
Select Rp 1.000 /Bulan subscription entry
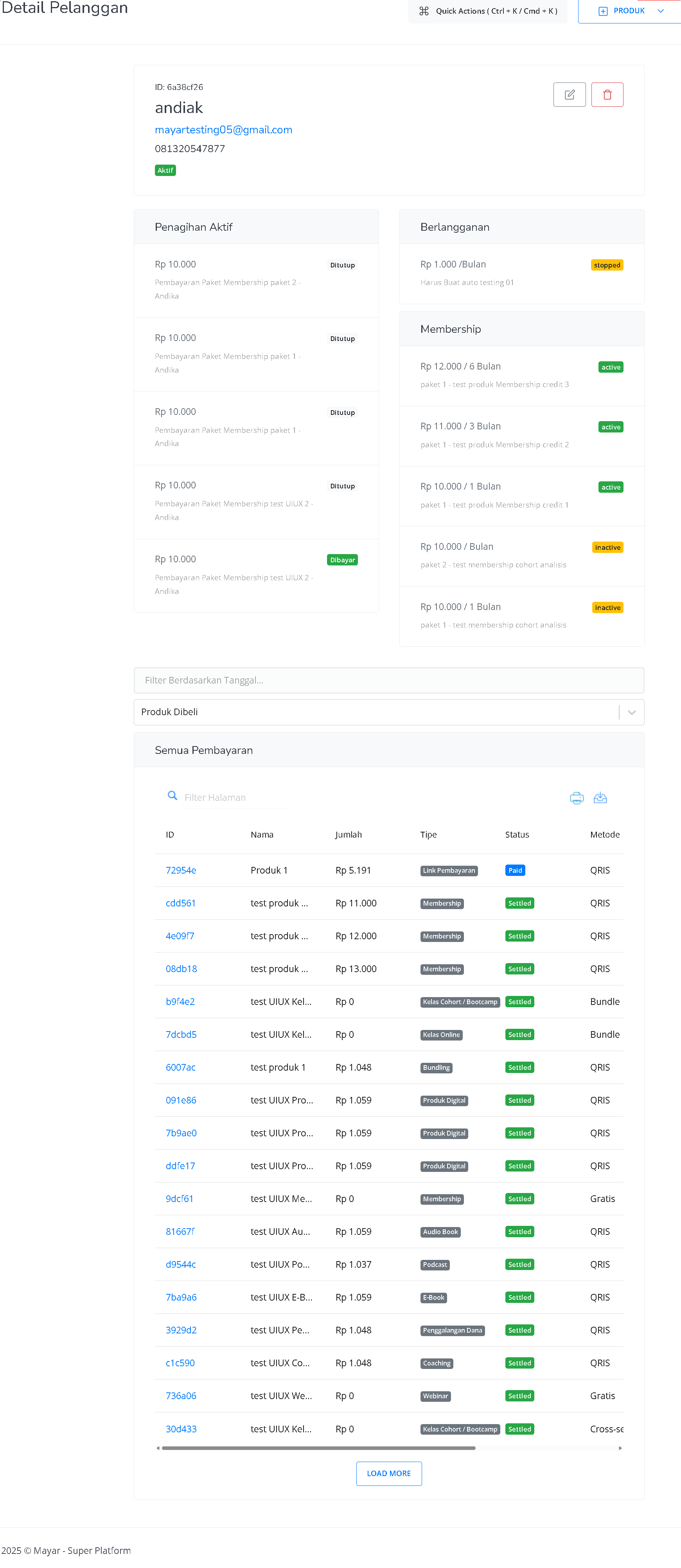pyautogui.click(x=521, y=273)
